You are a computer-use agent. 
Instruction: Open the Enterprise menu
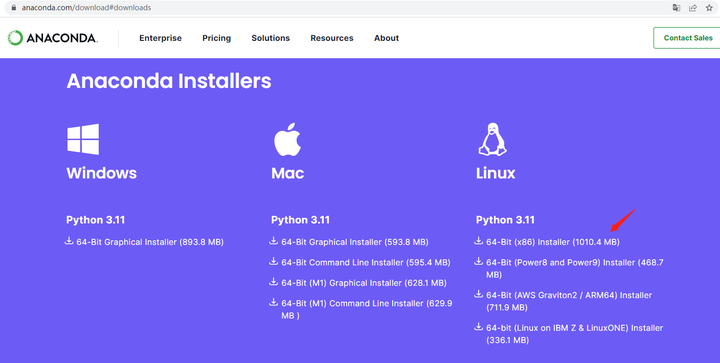point(160,38)
